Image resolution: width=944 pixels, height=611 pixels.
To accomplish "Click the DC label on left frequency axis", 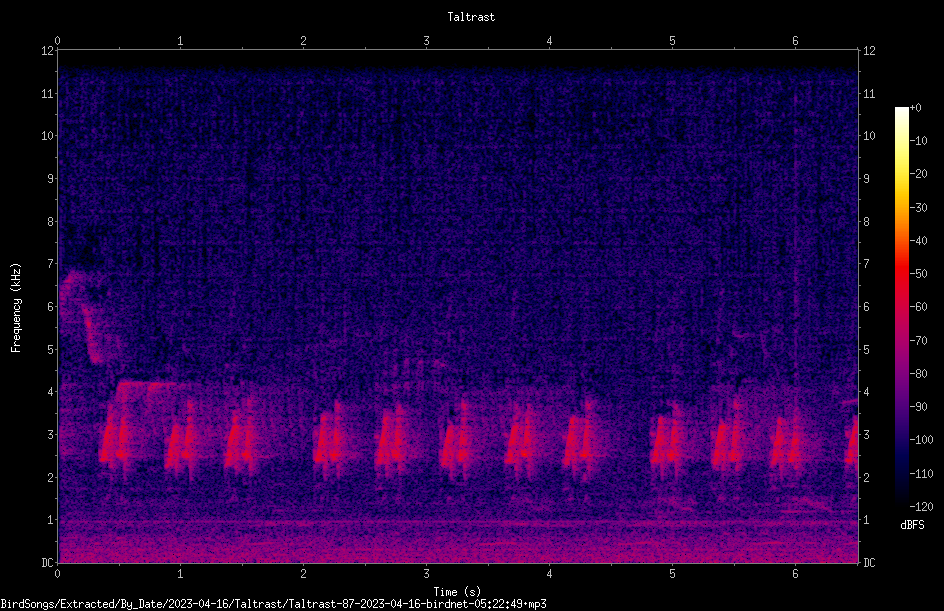I will (47, 563).
